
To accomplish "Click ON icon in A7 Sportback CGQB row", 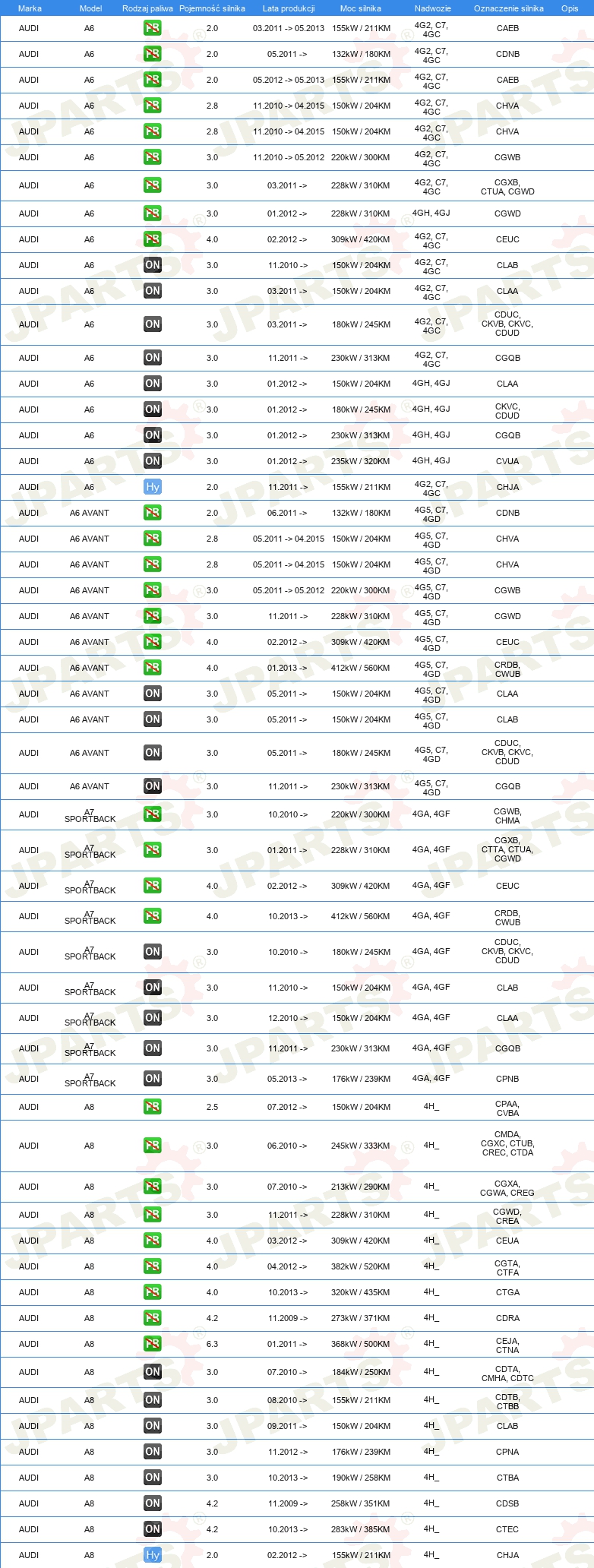I will pyautogui.click(x=153, y=1048).
